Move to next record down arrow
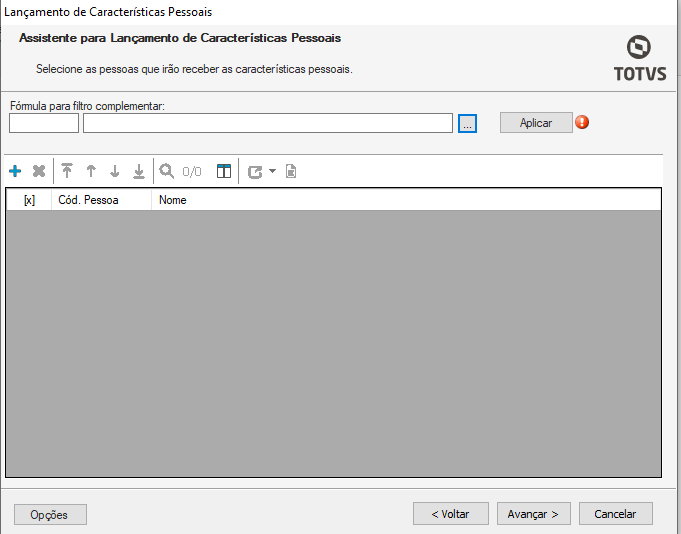Screen dimensions: 681x534 [115, 172]
